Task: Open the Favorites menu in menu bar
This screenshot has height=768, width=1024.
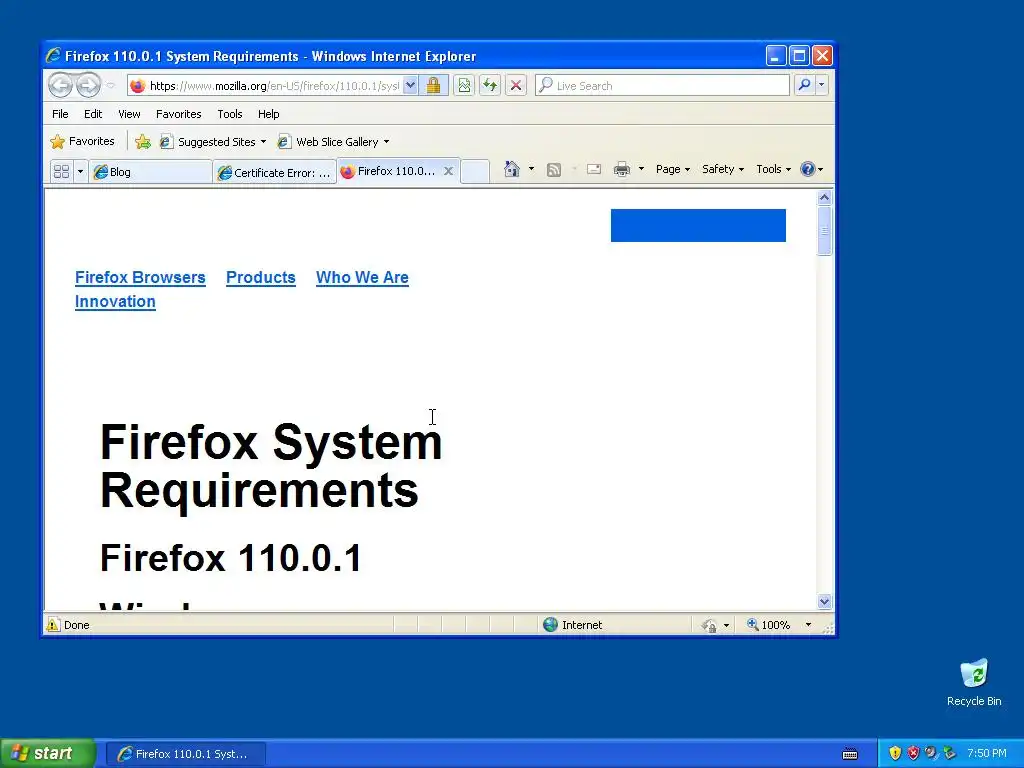Action: pyautogui.click(x=178, y=114)
